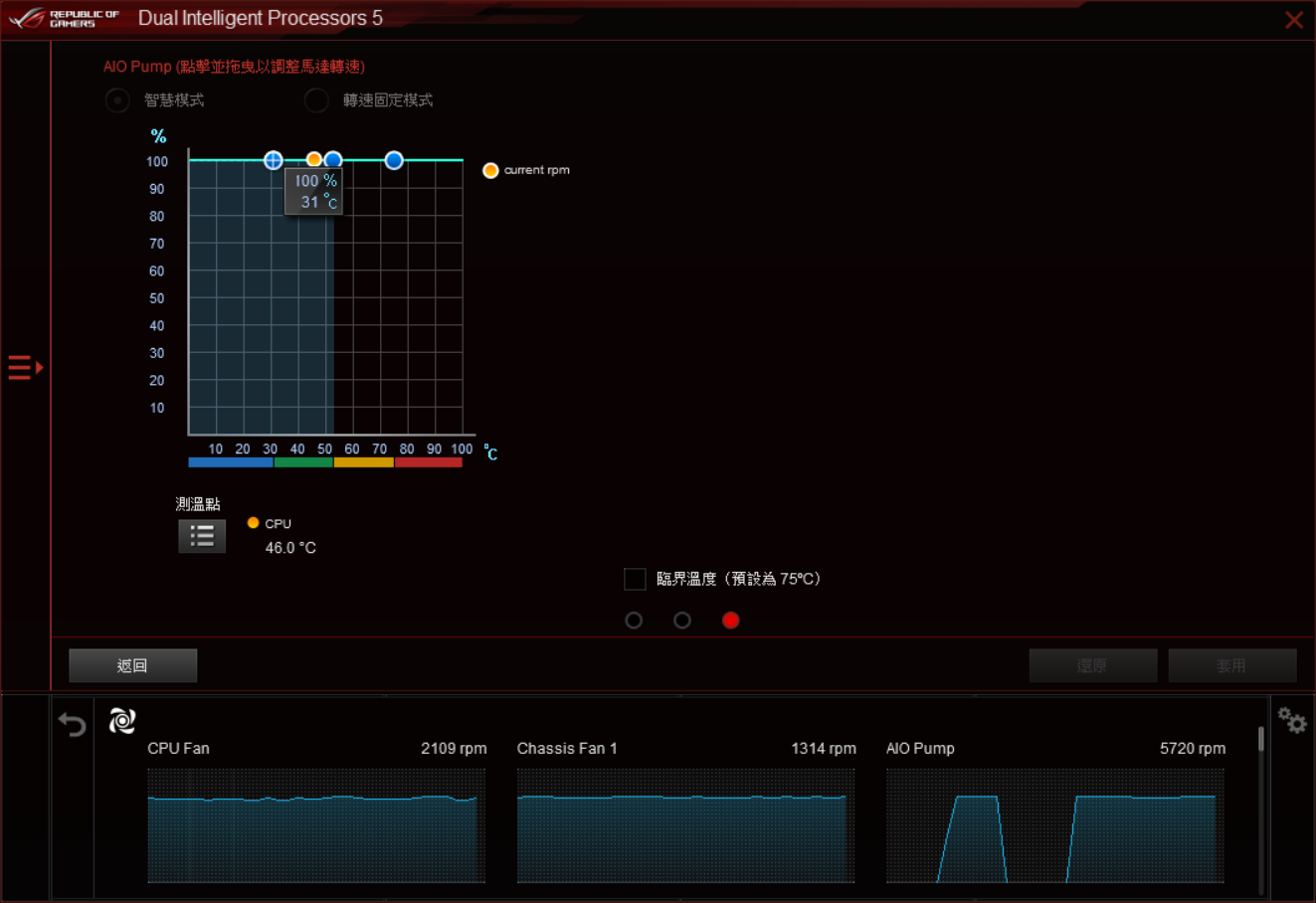Click the first blue curve point at 31°C

pos(274,160)
